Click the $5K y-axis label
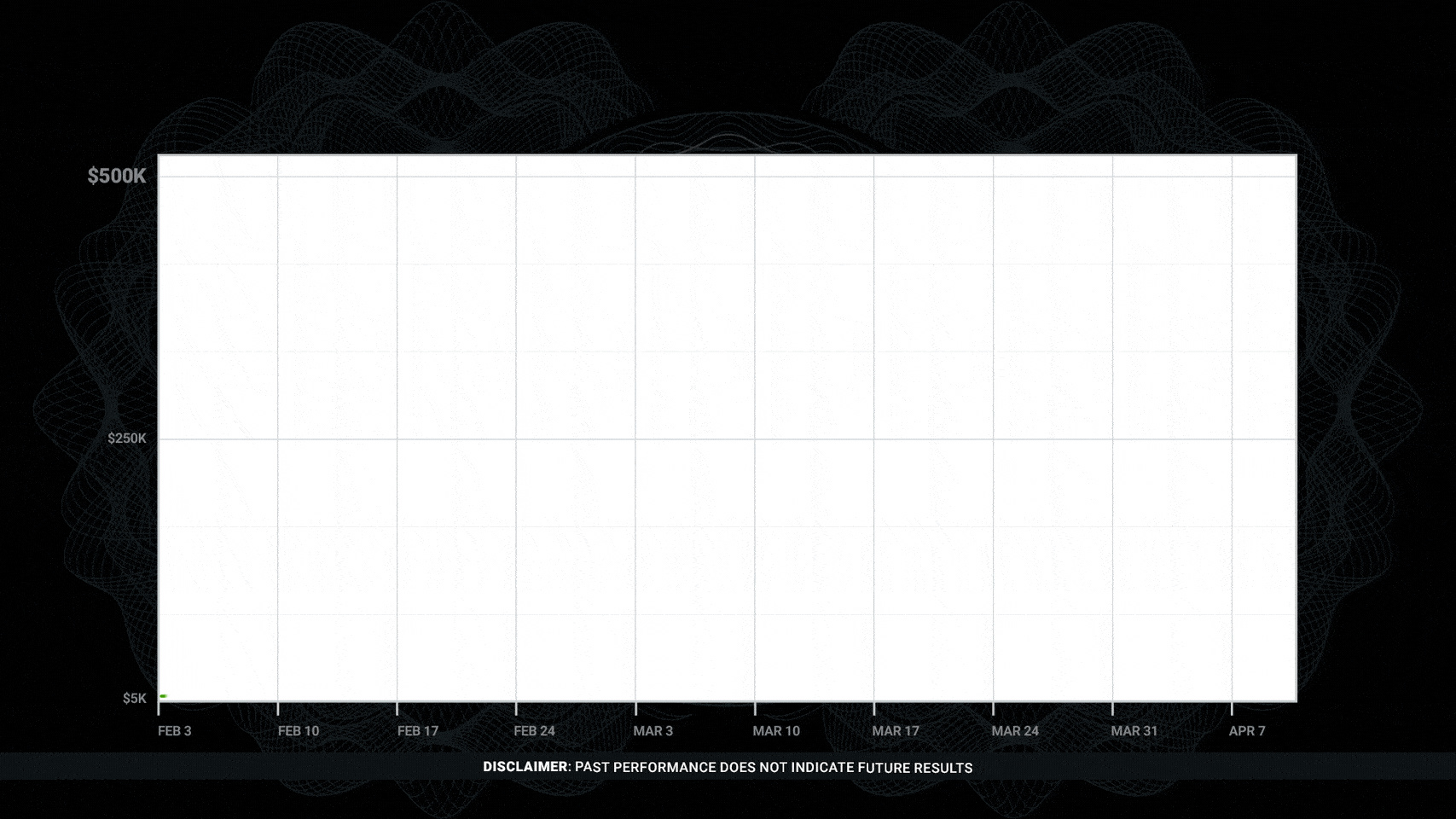Screen dimensions: 1456x819 coord(135,699)
